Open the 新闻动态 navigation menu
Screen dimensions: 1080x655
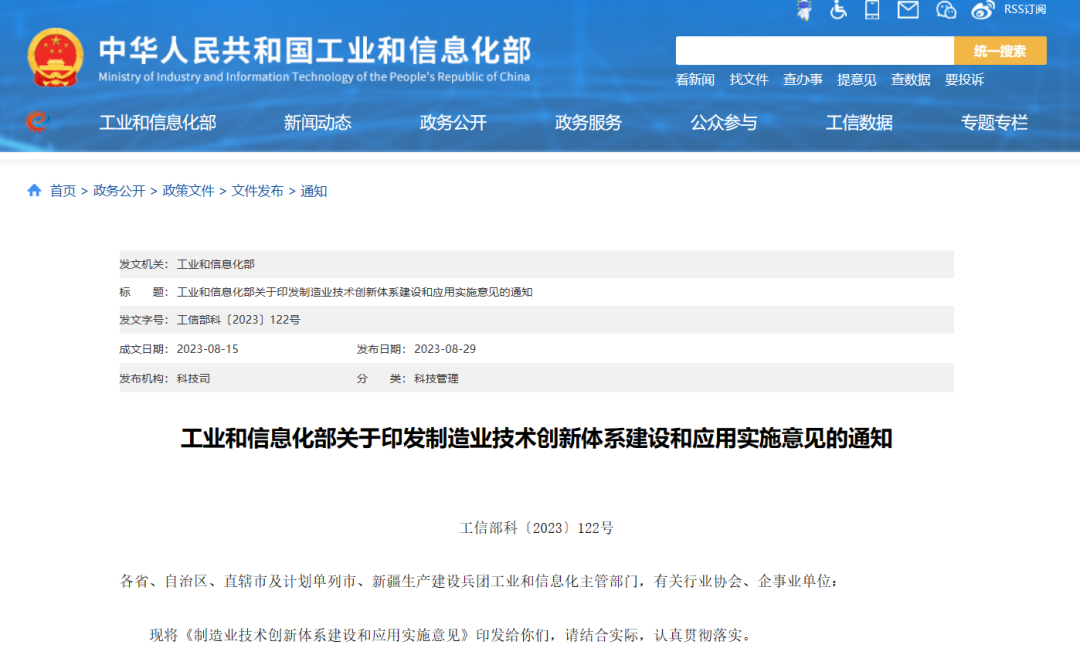click(317, 123)
